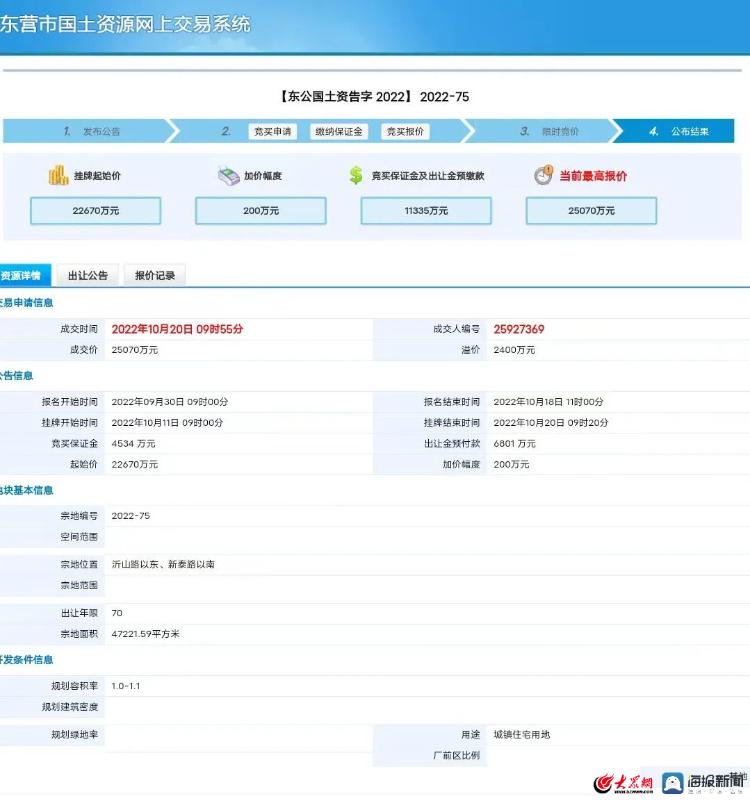Switch to the 报价记录 tab
The width and height of the screenshot is (750, 801).
155,275
